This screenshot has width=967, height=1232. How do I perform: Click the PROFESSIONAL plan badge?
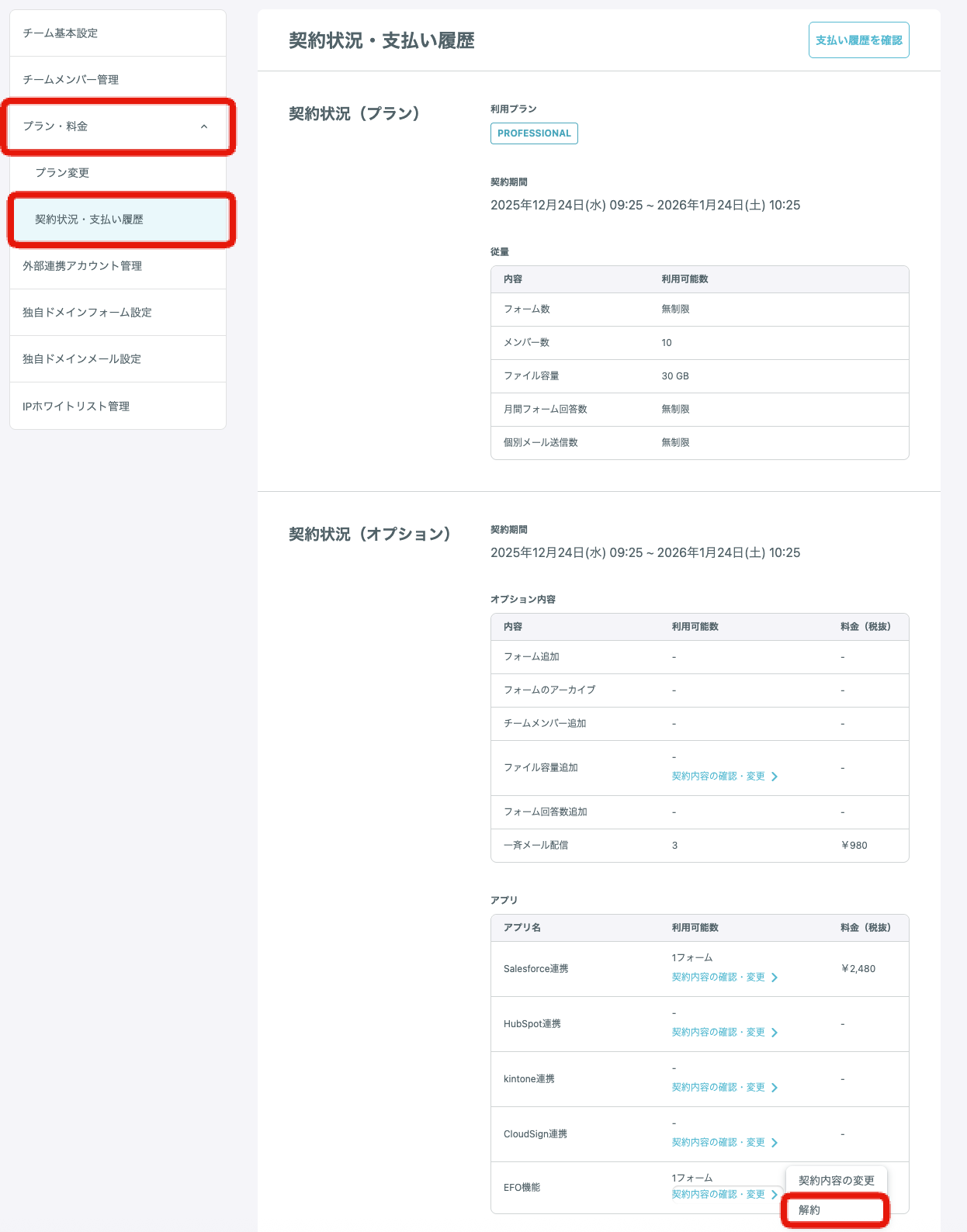tap(534, 133)
